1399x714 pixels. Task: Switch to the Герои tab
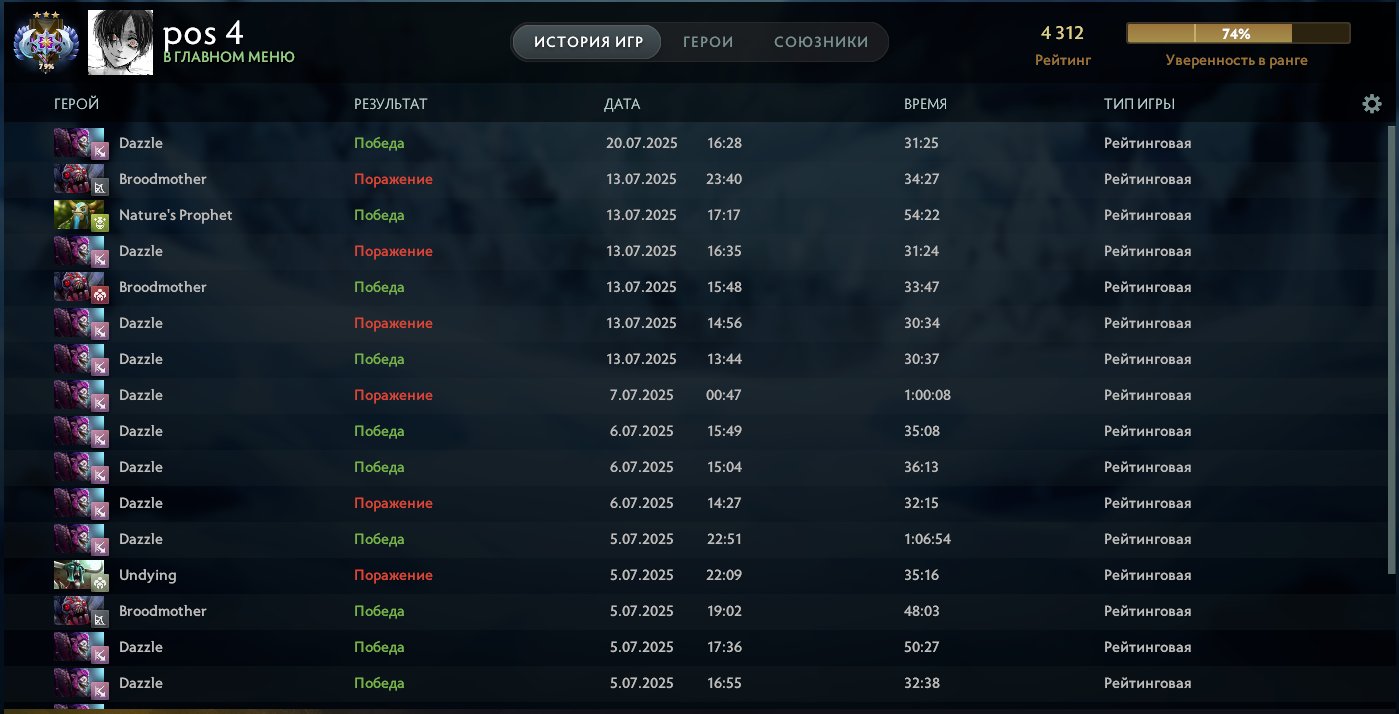[708, 43]
